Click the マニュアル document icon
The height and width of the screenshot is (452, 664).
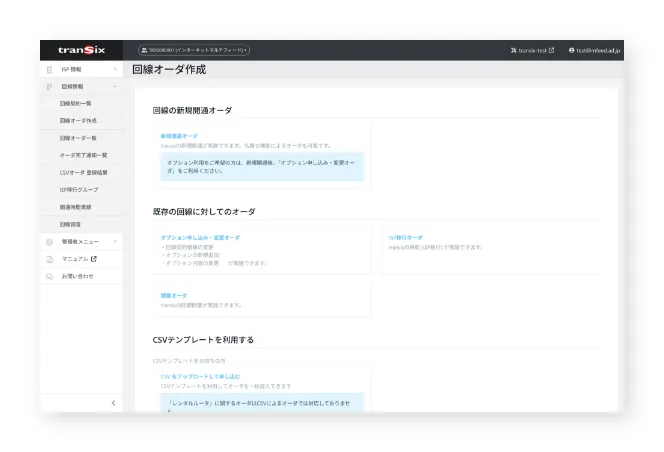coord(50,259)
